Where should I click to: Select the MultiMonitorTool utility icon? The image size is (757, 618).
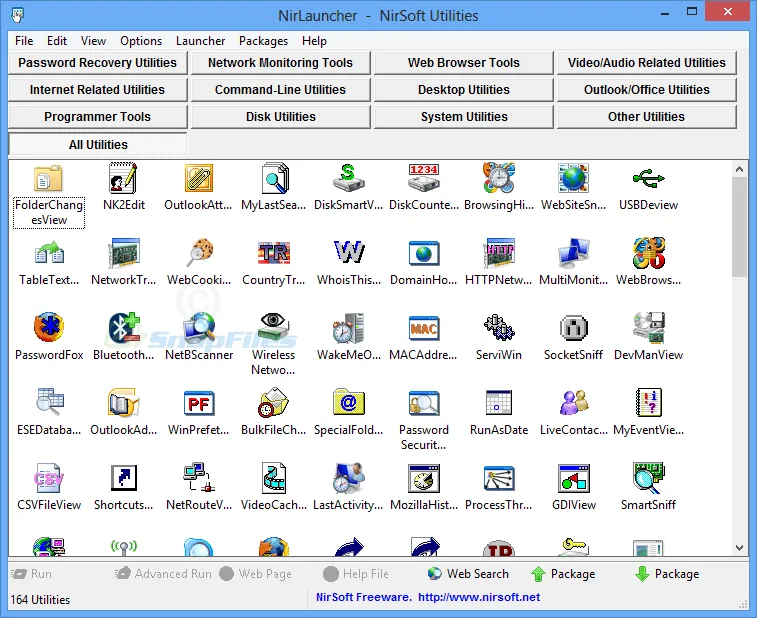pyautogui.click(x=574, y=253)
